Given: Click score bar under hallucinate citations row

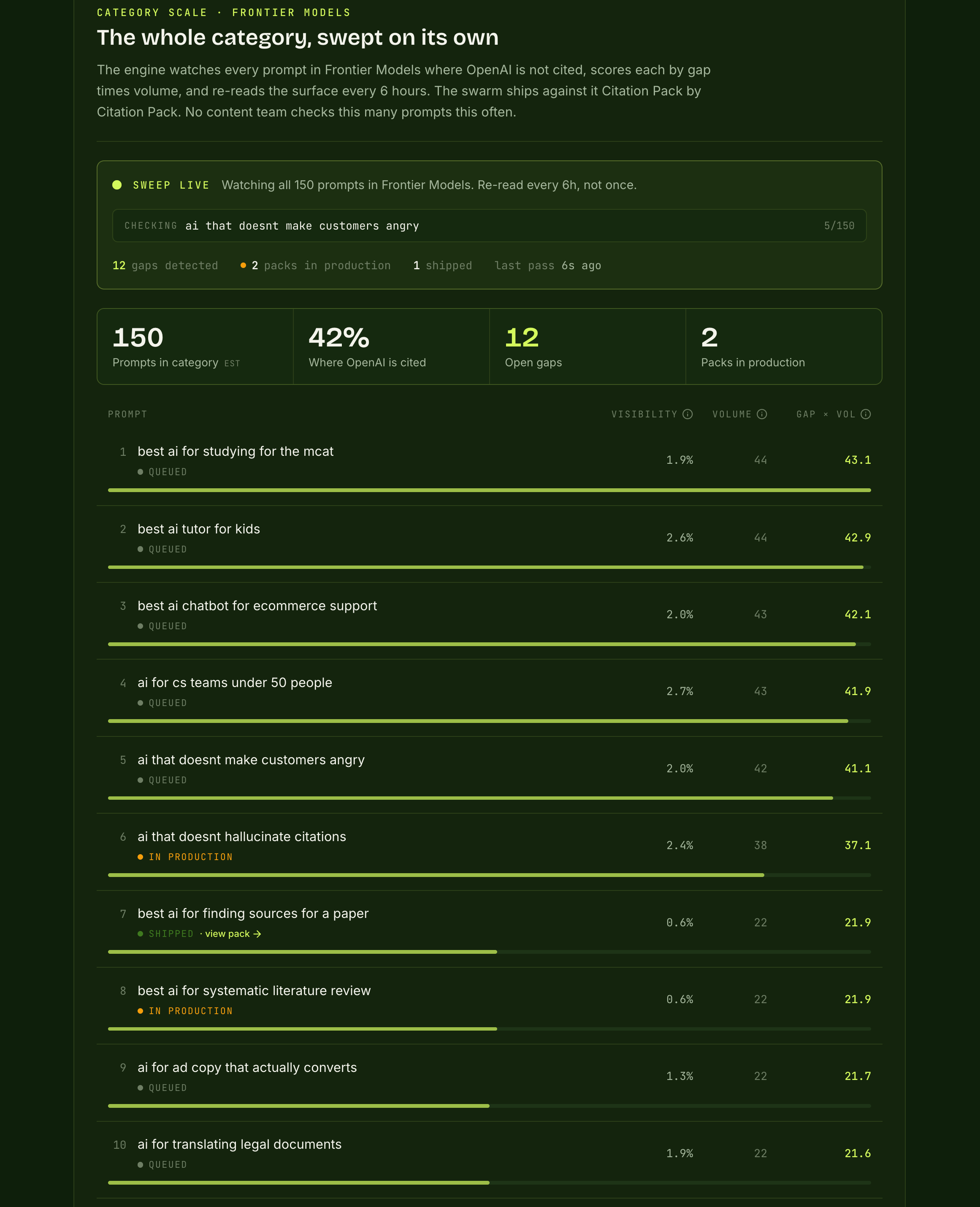Looking at the screenshot, I should click(490, 875).
